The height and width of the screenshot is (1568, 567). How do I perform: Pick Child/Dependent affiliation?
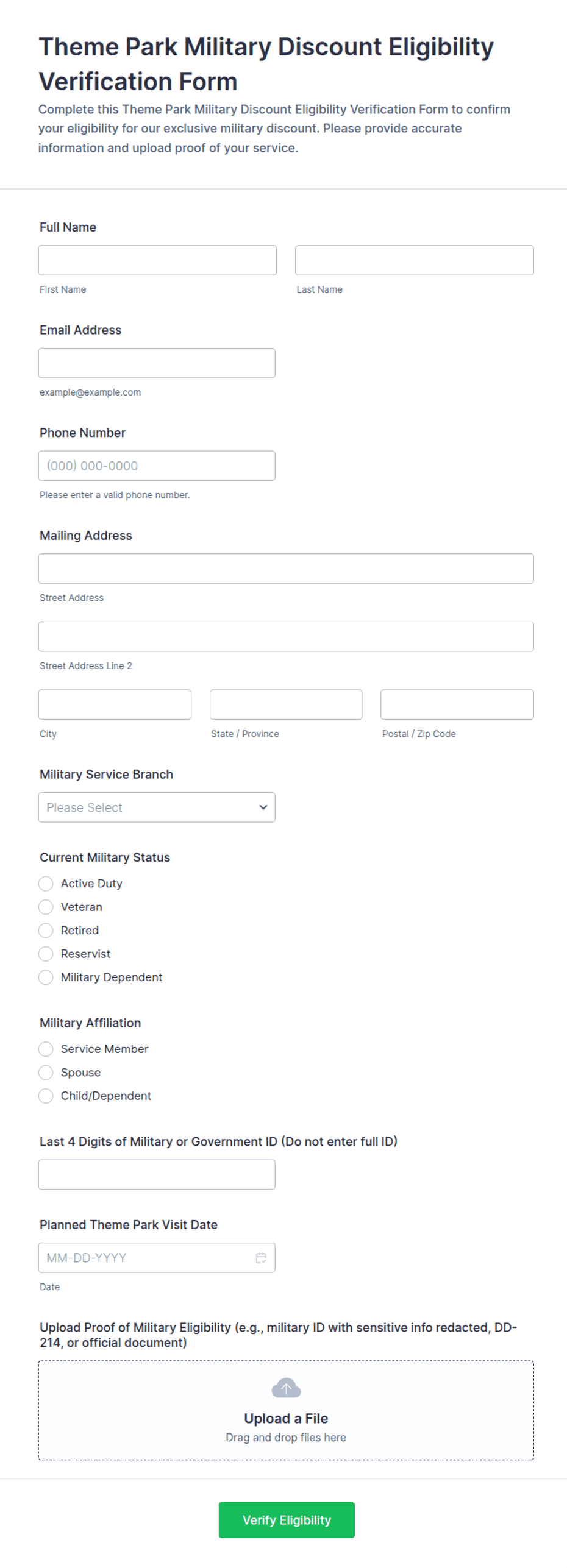pyautogui.click(x=46, y=1096)
